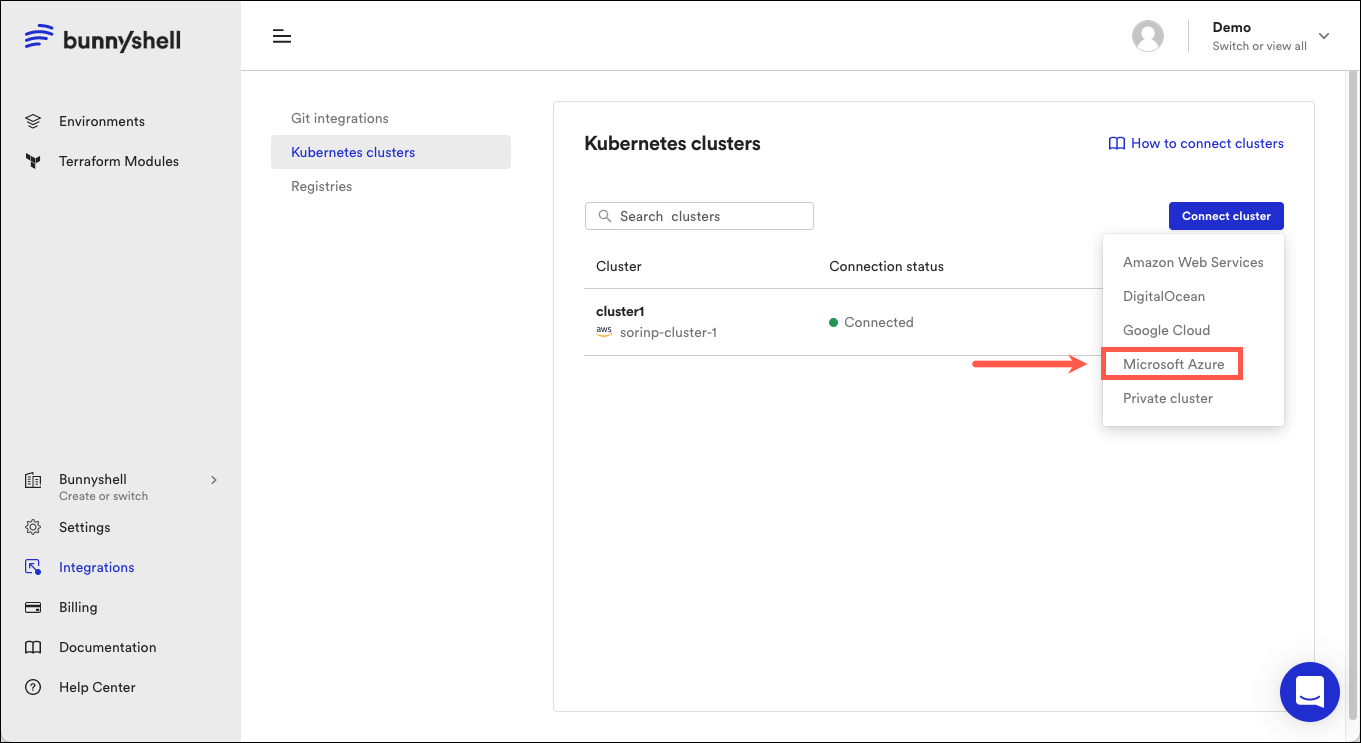Click the Billing card icon
This screenshot has height=743, width=1361.
coord(33,607)
